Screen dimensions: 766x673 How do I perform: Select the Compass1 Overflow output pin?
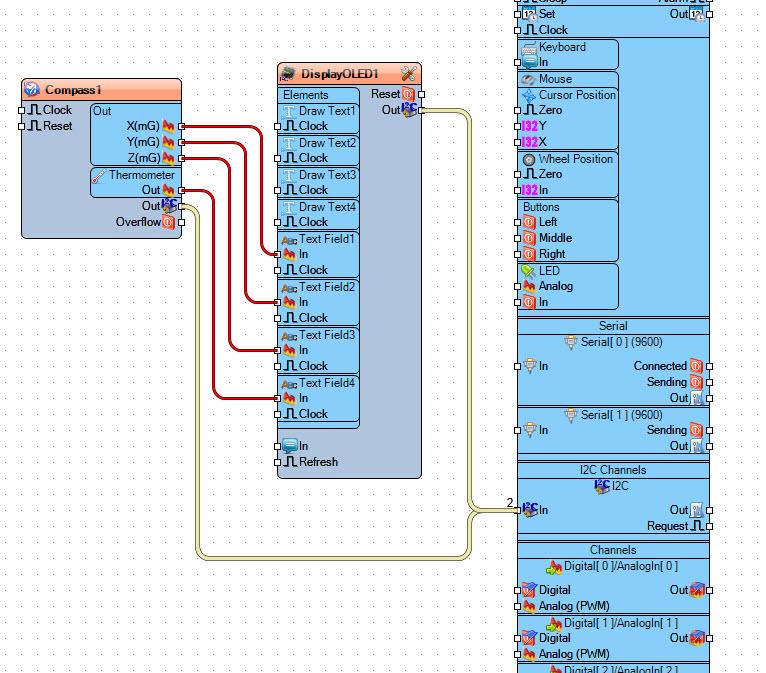tap(182, 222)
